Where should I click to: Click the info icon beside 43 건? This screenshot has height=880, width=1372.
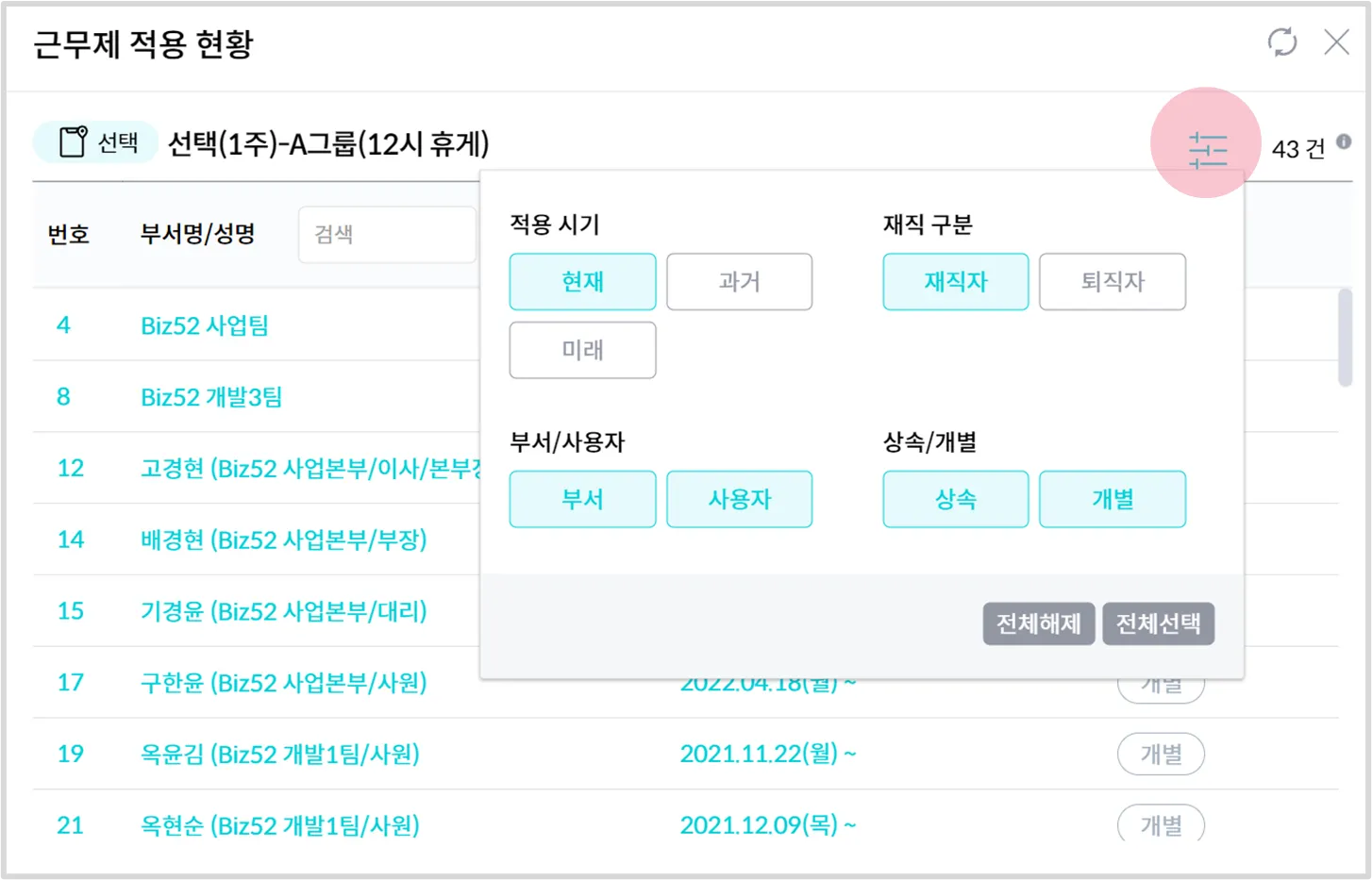[x=1344, y=142]
